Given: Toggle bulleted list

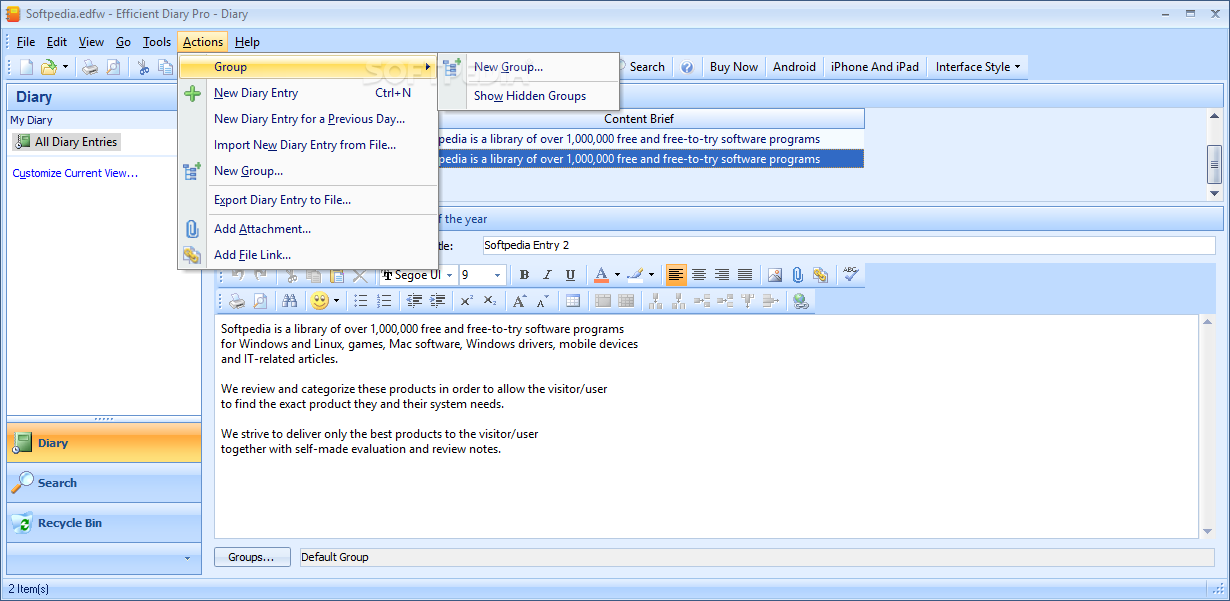Looking at the screenshot, I should click(361, 301).
